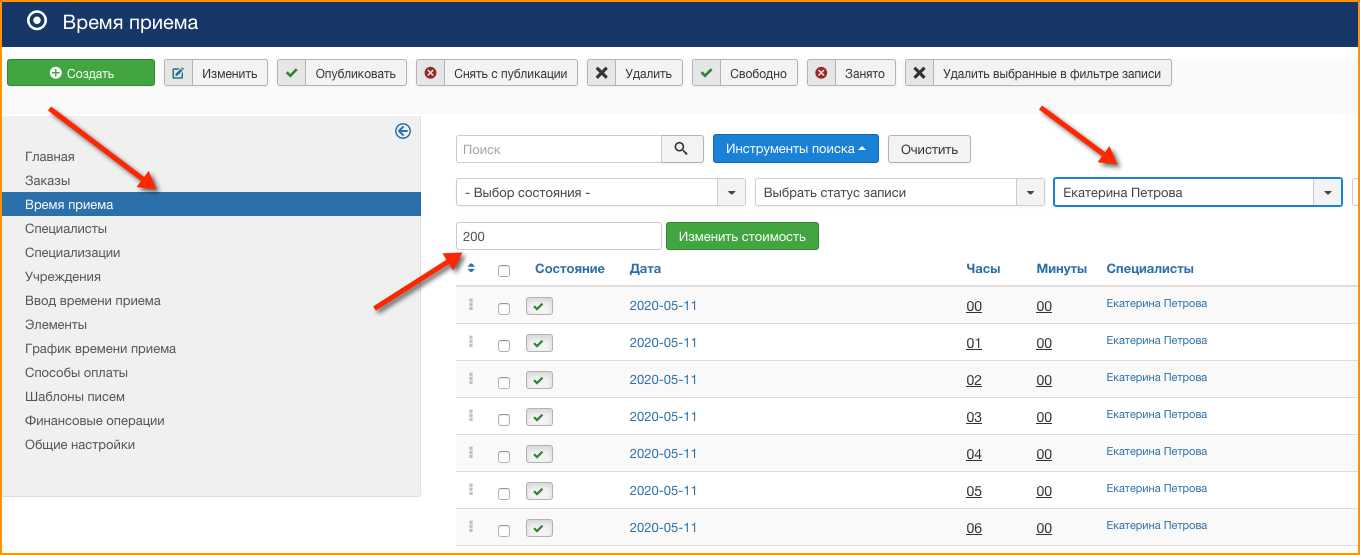
Task: Collapse sidebar with the blue arrow icon
Action: pos(403,131)
